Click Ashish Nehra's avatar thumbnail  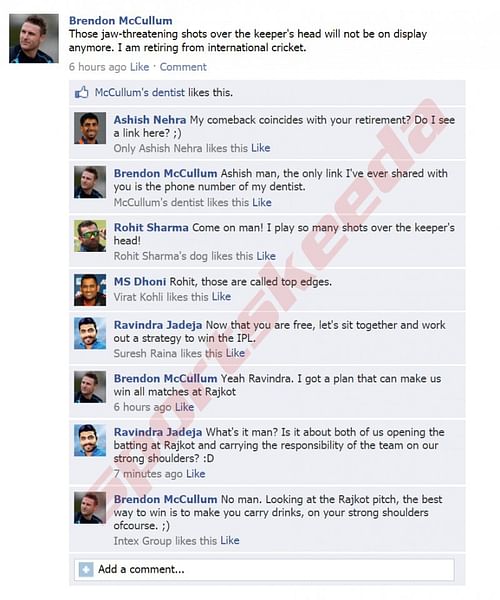[x=90, y=128]
